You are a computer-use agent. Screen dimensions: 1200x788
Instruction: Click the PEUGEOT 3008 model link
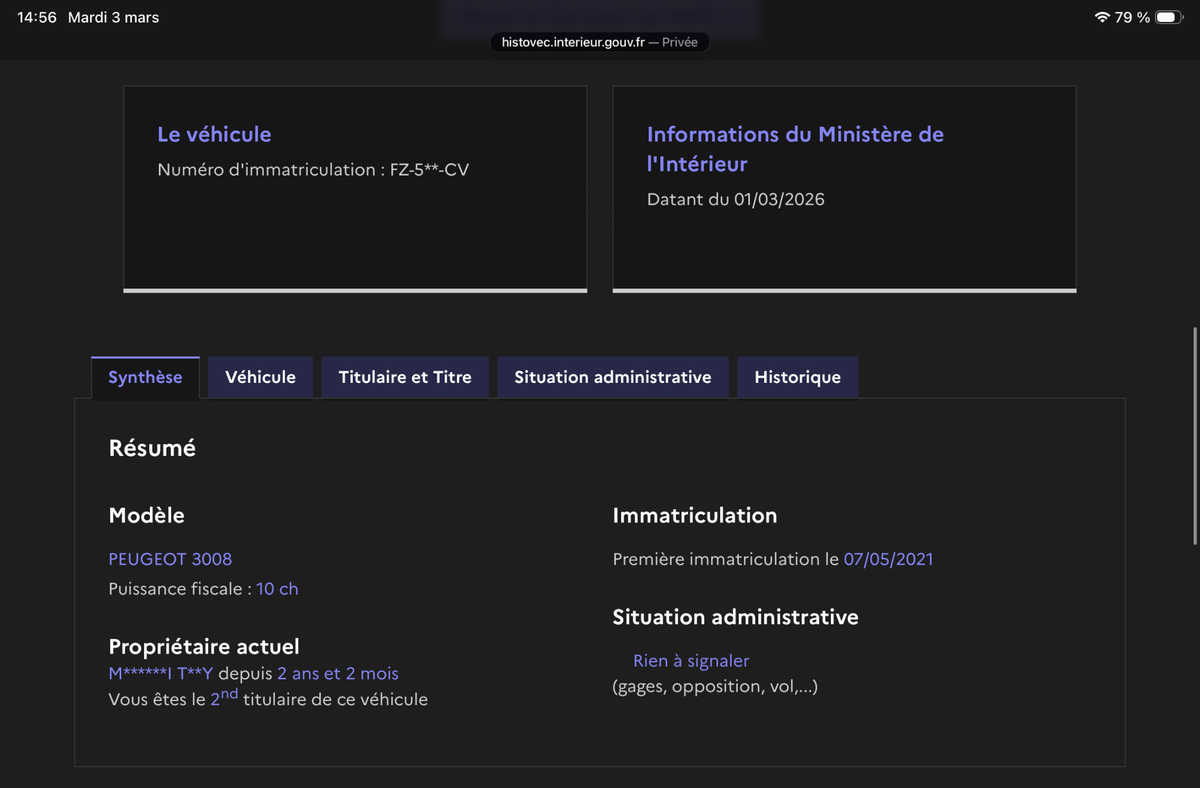(170, 559)
